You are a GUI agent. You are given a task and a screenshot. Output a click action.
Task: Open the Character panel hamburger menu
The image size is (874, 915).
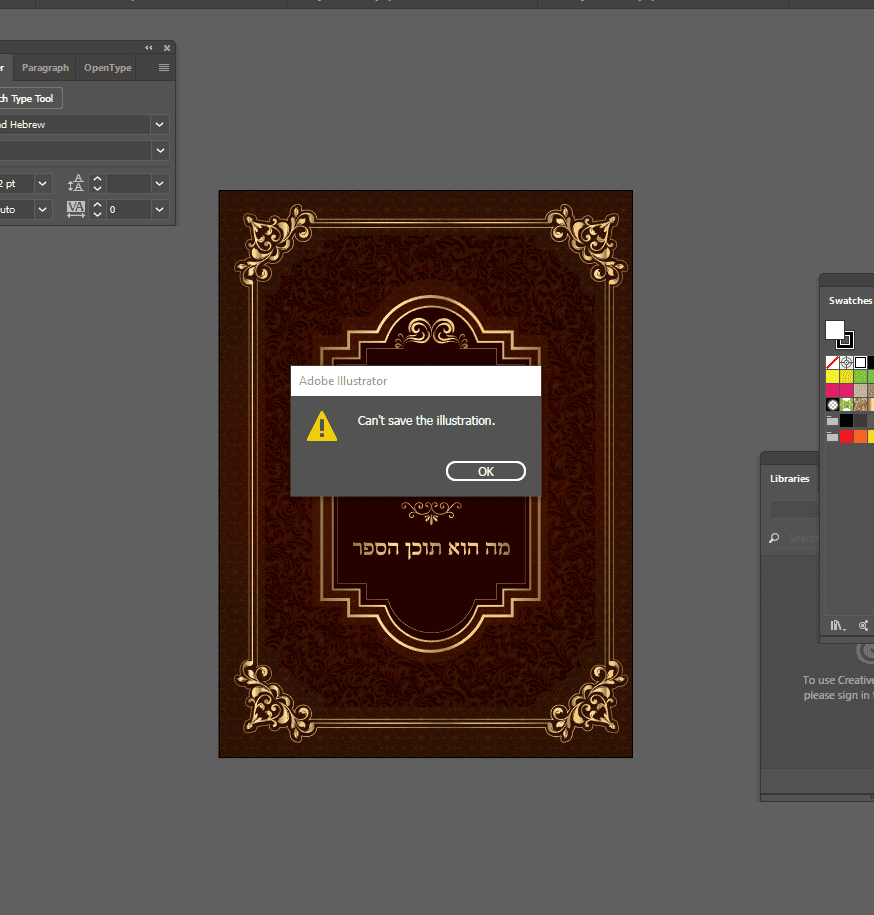pos(164,68)
